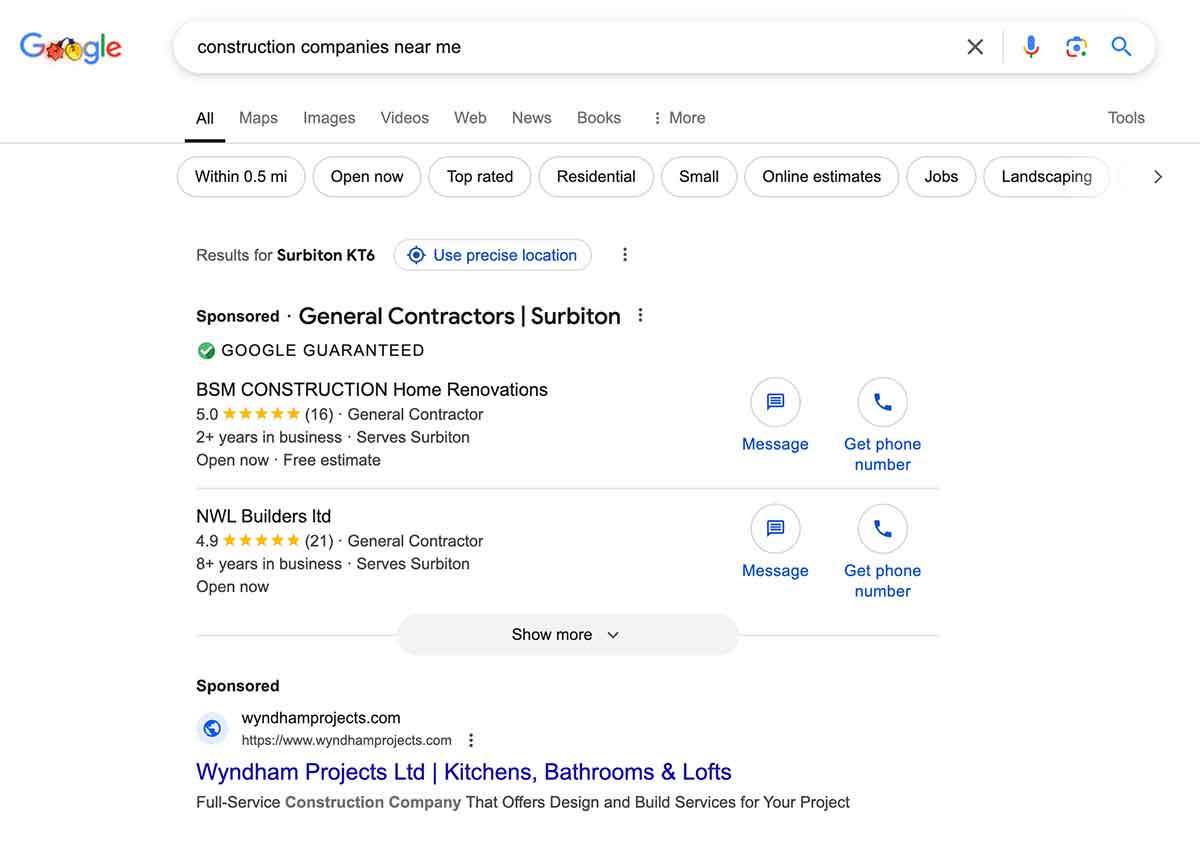Select the All results tab
The width and height of the screenshot is (1200, 851).
click(205, 118)
